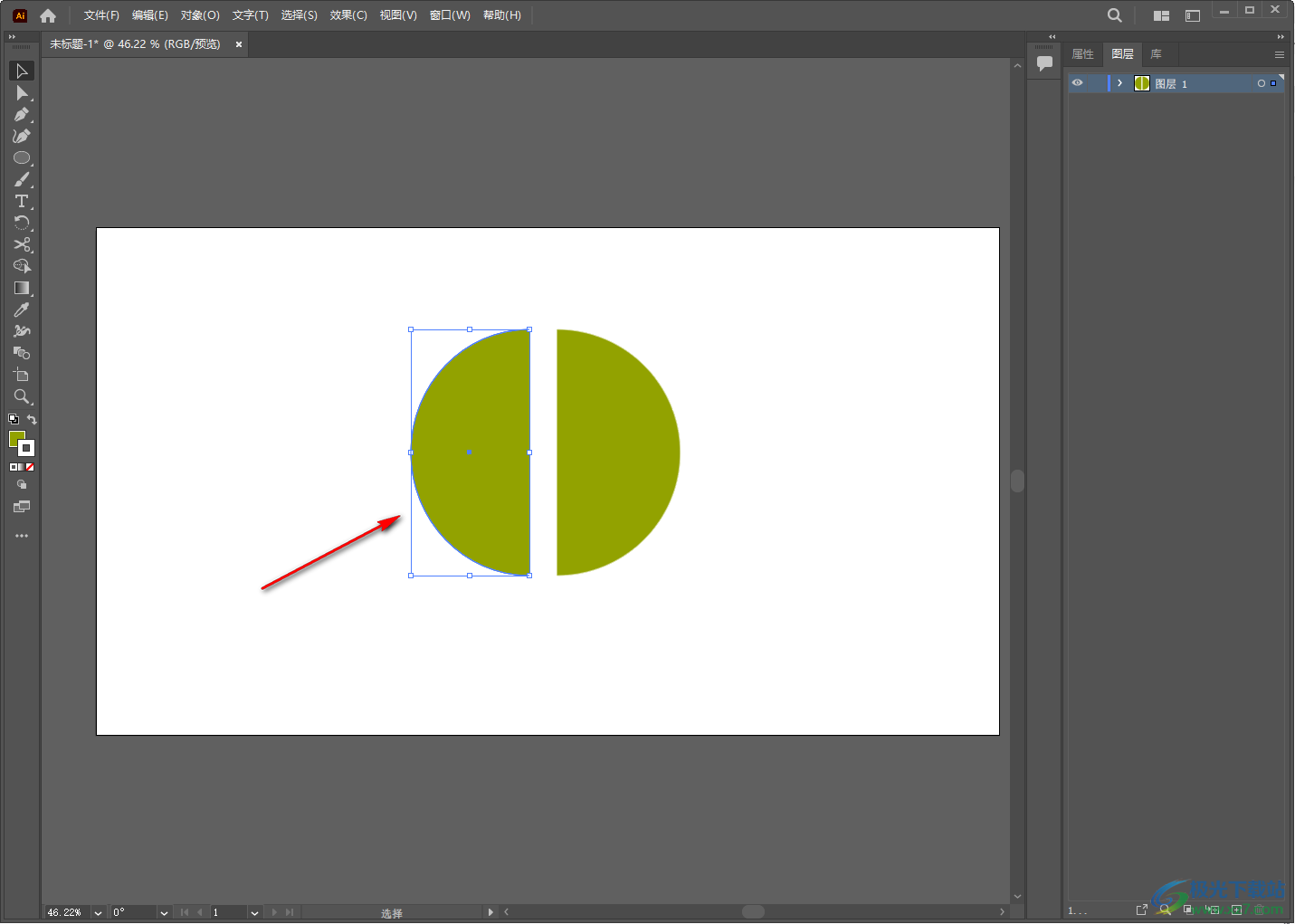Click the search magnifier in top bar

(x=1115, y=15)
